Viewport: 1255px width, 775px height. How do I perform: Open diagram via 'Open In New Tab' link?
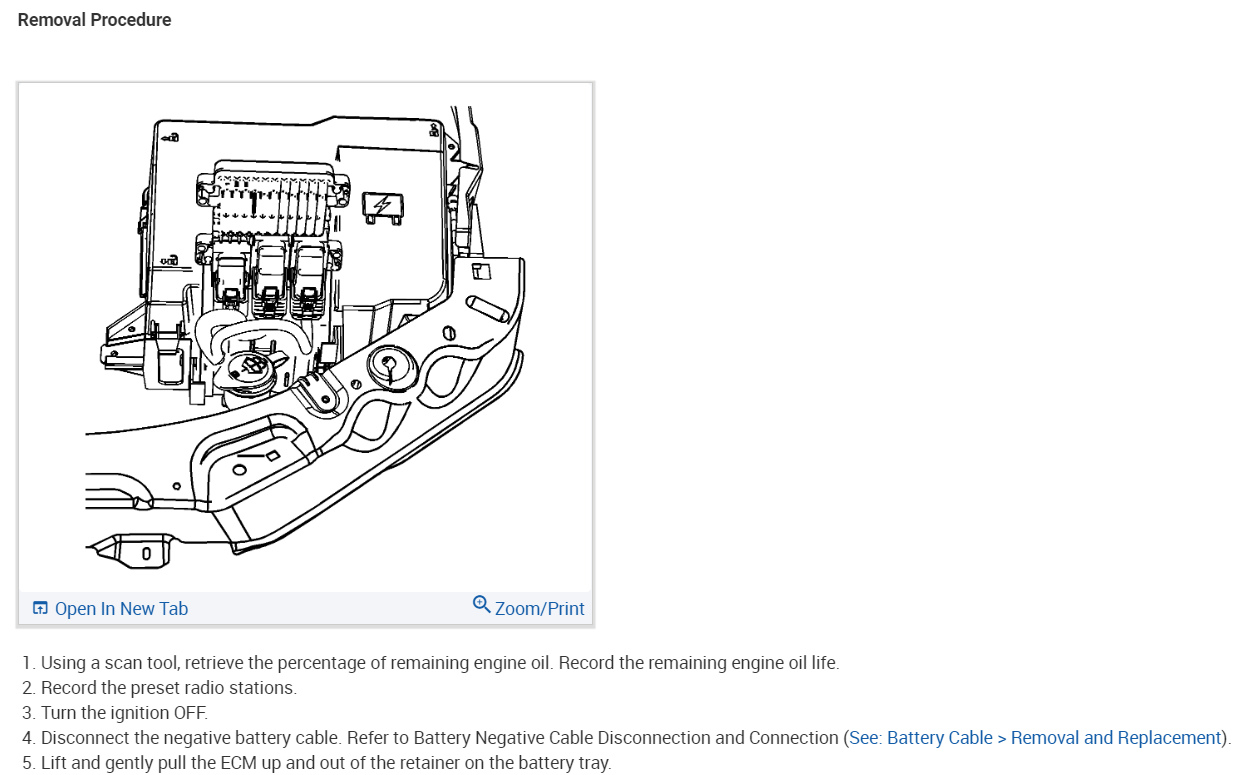pyautogui.click(x=121, y=609)
